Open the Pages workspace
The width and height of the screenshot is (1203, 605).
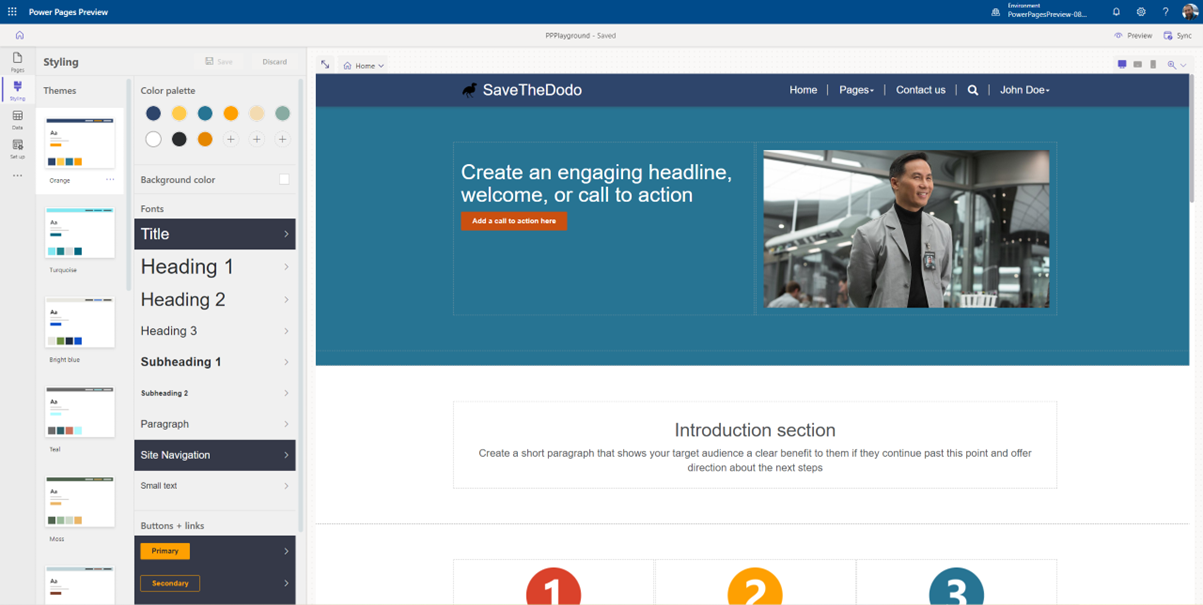pos(17,62)
